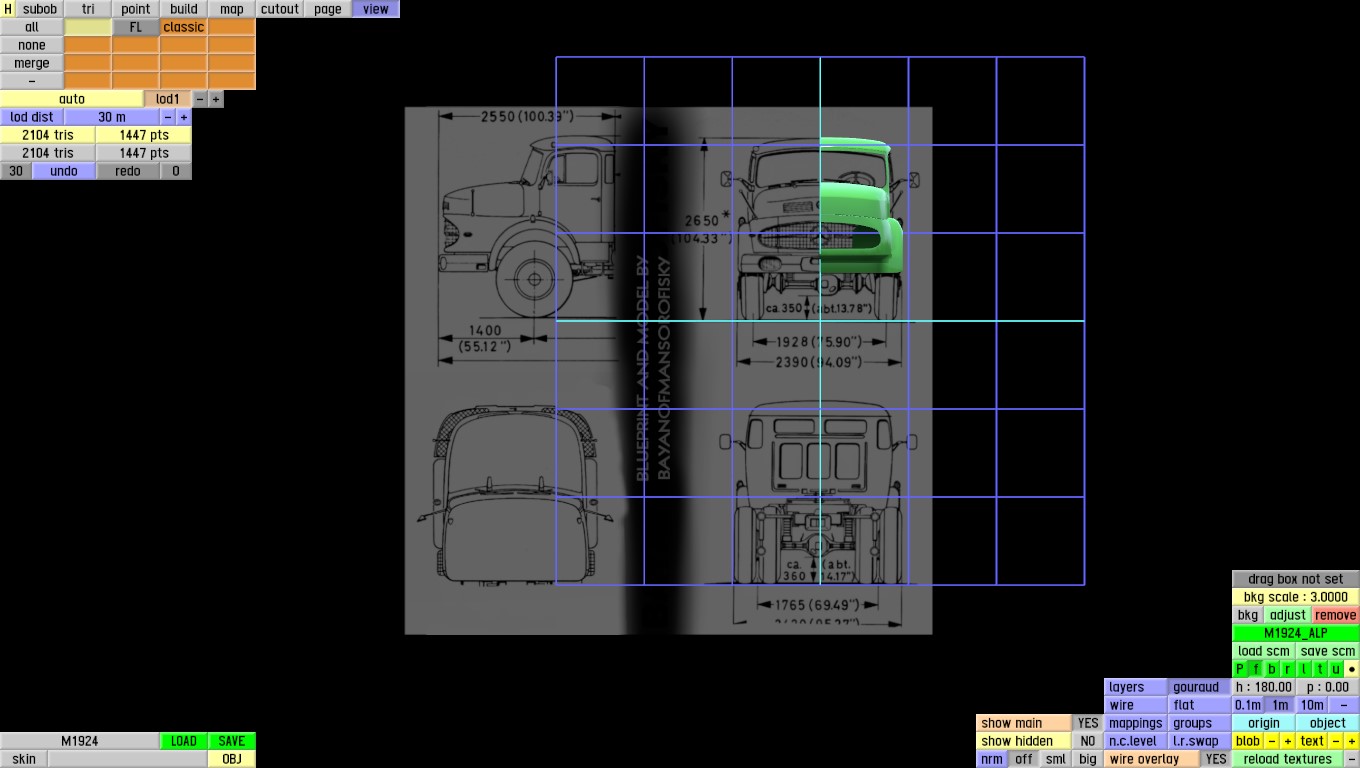Toggle wire overlay YES button
The image size is (1360, 768).
(1216, 759)
